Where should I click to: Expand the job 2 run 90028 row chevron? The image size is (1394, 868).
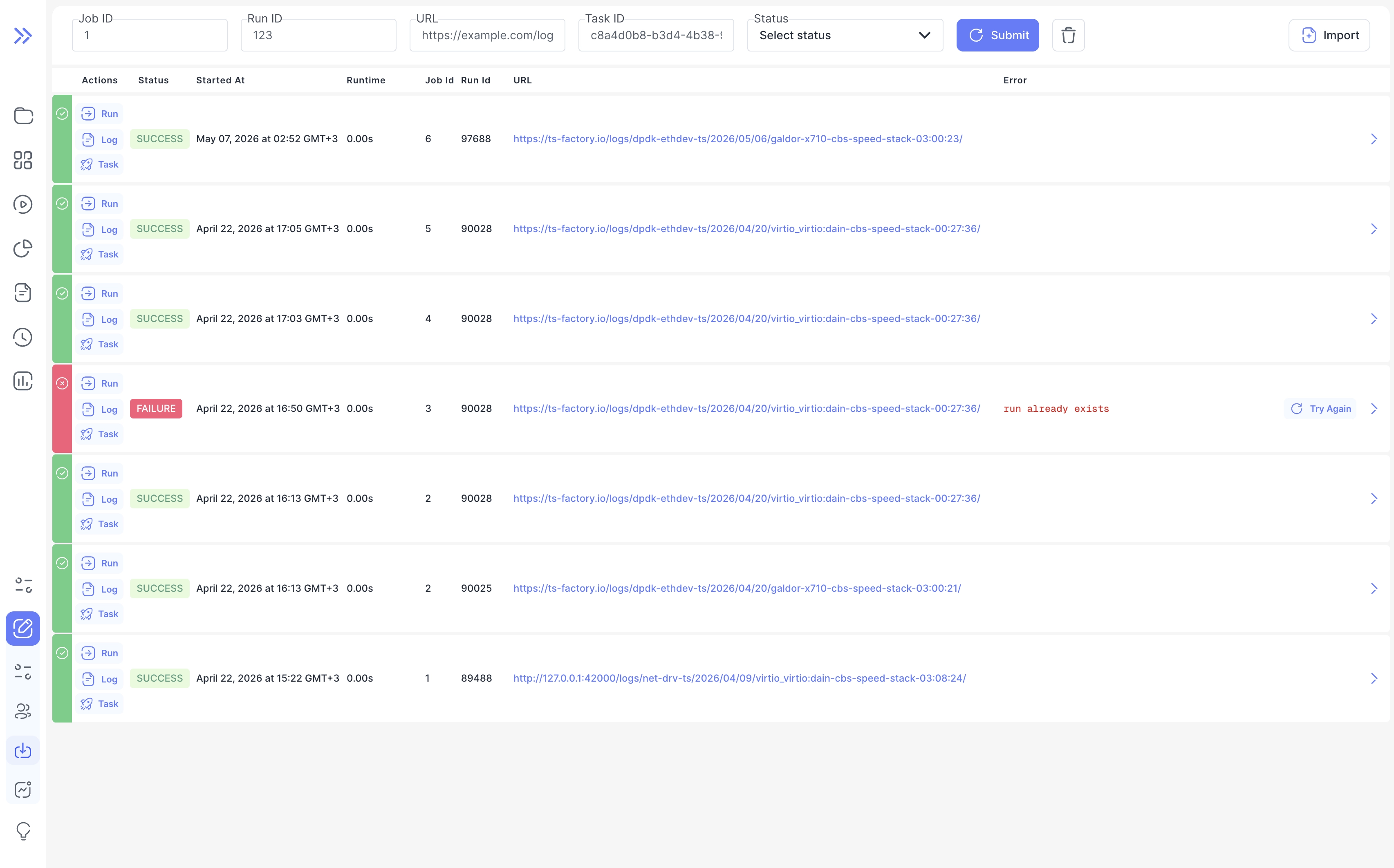click(x=1374, y=499)
